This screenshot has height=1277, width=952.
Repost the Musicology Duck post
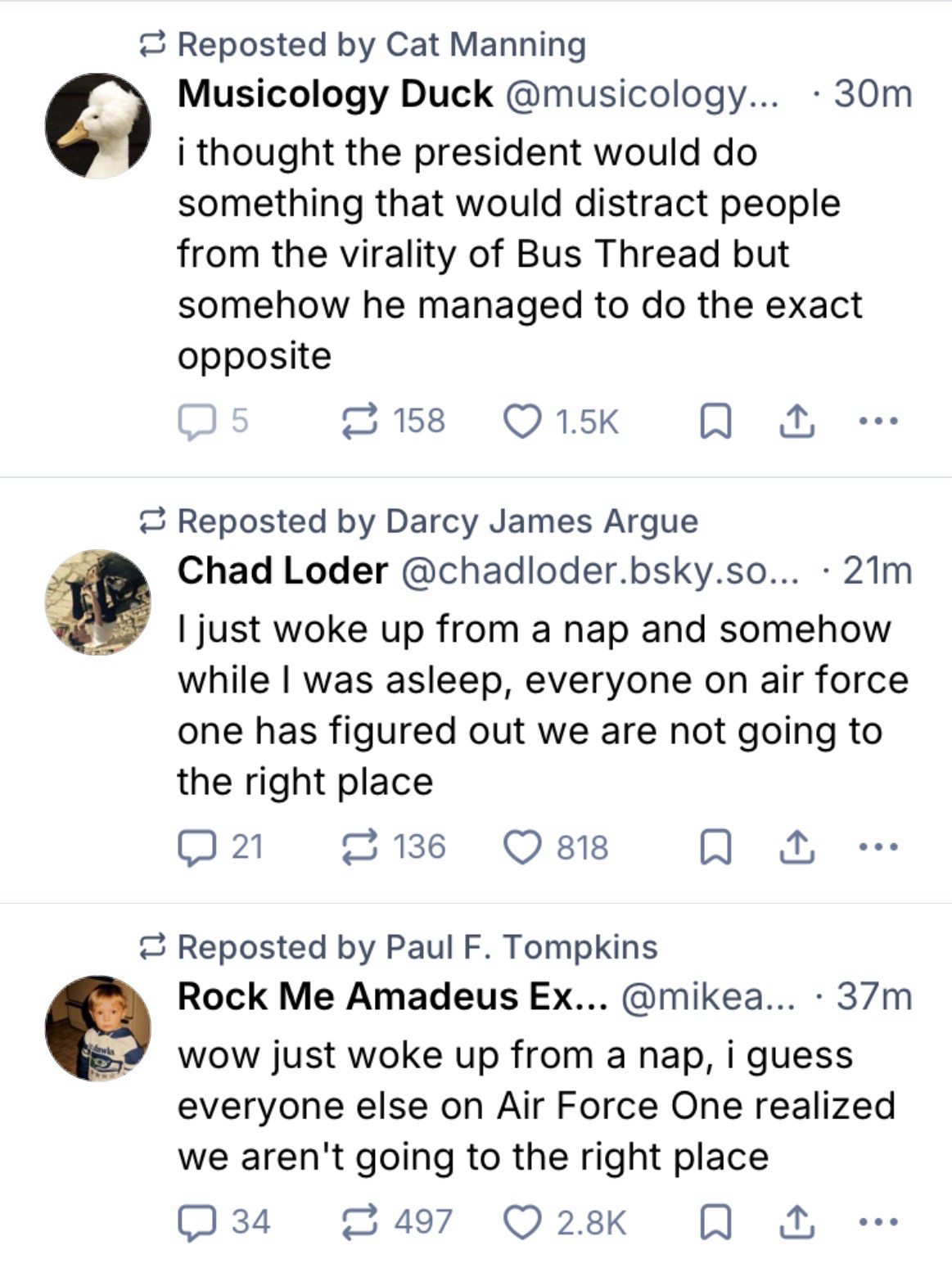[359, 422]
